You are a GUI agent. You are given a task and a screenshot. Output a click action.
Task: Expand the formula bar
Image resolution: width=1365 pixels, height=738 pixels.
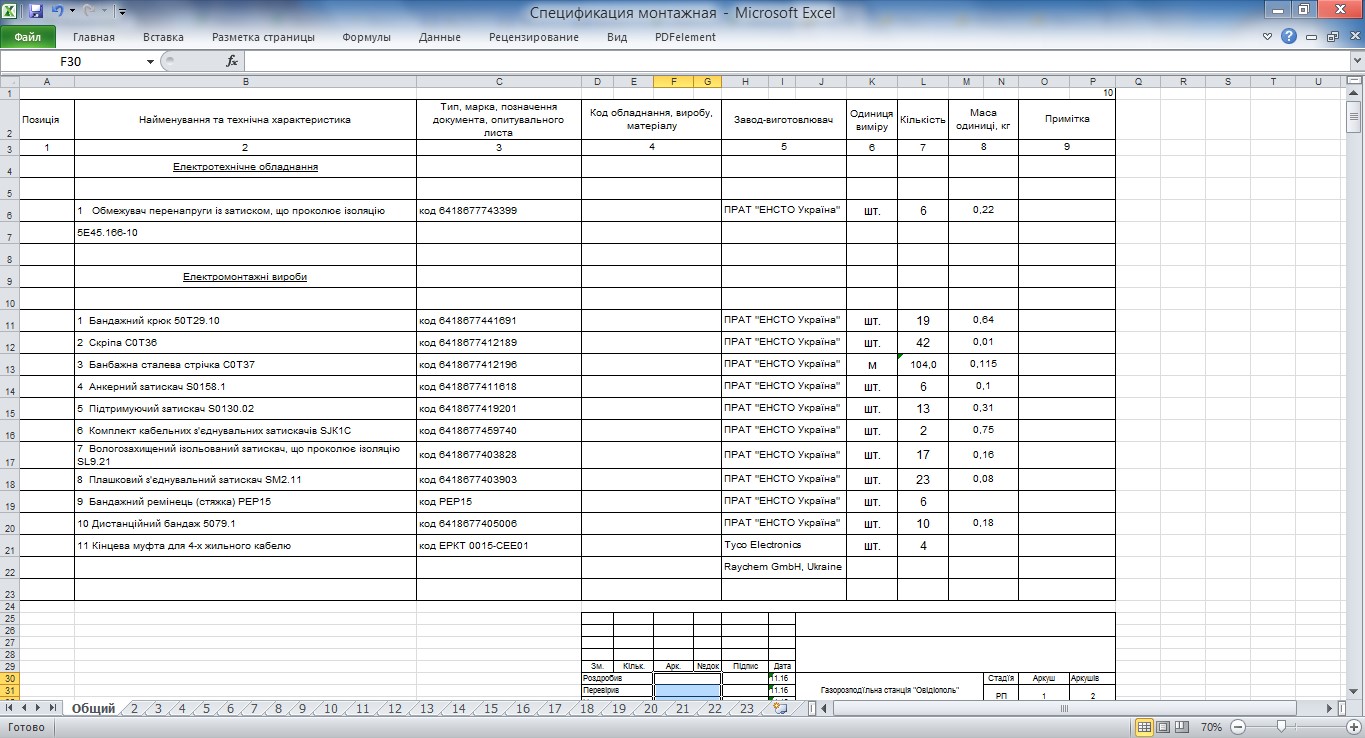1355,61
